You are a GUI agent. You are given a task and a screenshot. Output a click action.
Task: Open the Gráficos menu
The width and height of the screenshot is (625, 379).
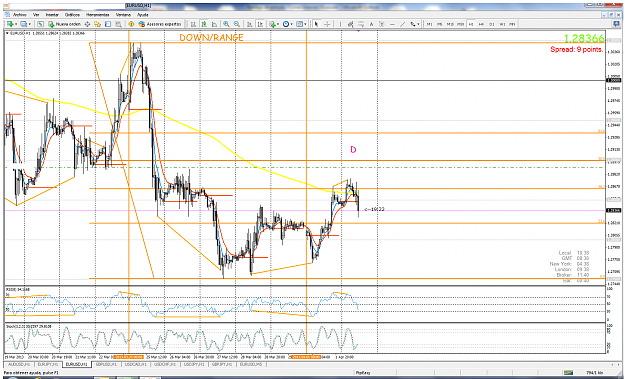[72, 14]
